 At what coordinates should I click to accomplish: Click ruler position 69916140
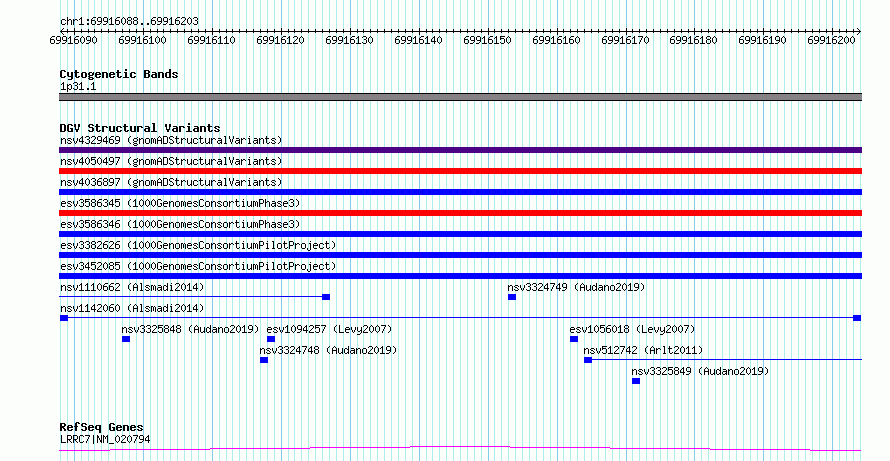418,40
